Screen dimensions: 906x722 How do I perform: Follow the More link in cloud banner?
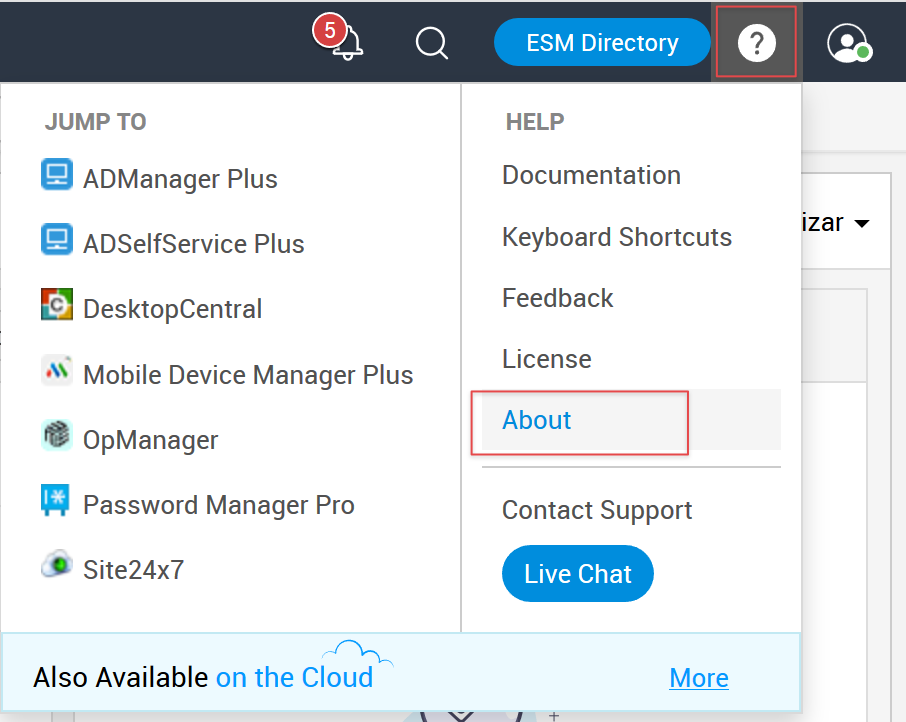(x=699, y=678)
